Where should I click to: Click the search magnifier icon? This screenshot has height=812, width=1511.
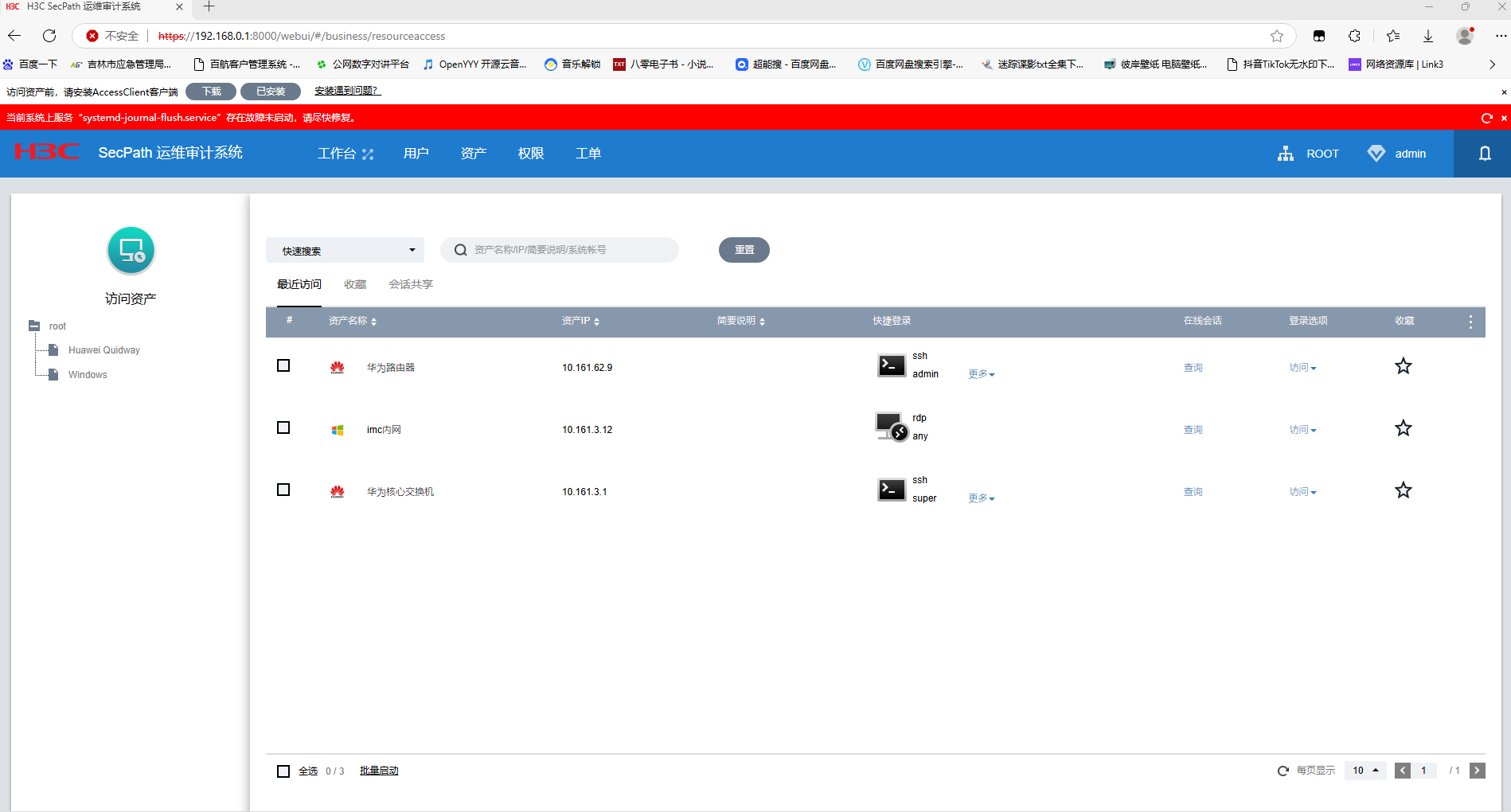point(460,250)
